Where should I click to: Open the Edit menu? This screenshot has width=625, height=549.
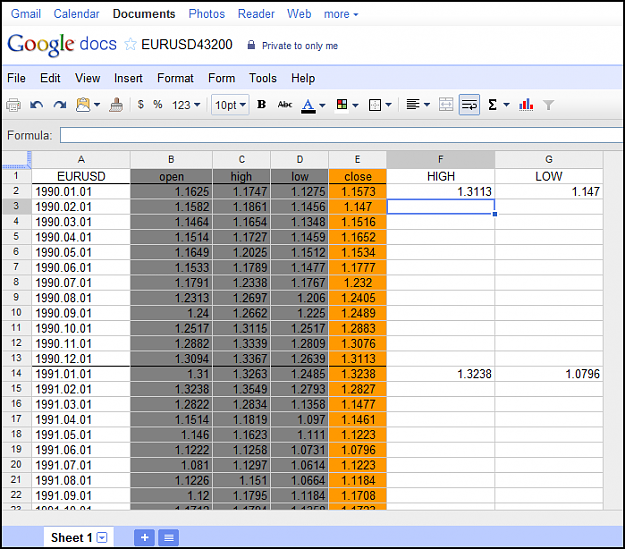(50, 78)
